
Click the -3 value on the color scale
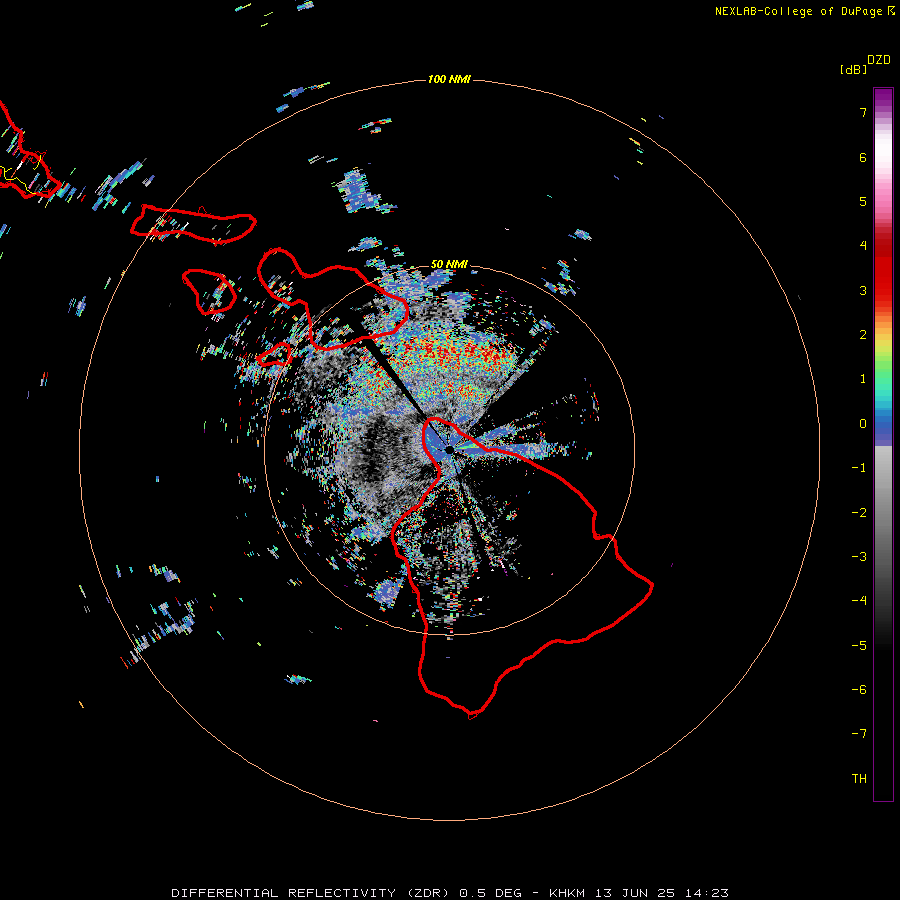pos(859,557)
